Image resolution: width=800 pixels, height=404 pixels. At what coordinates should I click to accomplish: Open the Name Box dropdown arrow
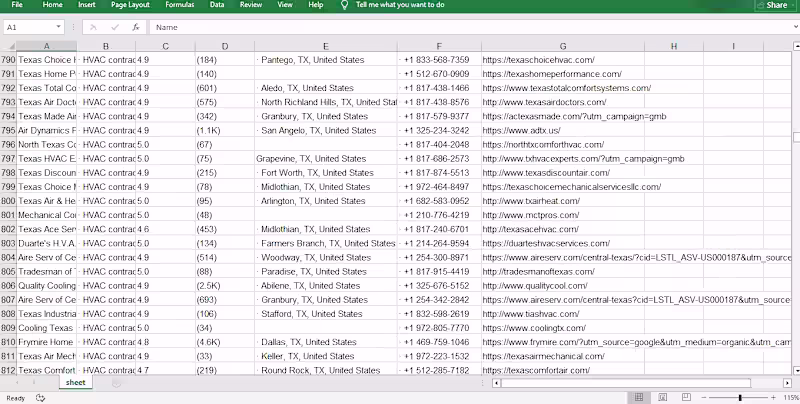tap(58, 27)
